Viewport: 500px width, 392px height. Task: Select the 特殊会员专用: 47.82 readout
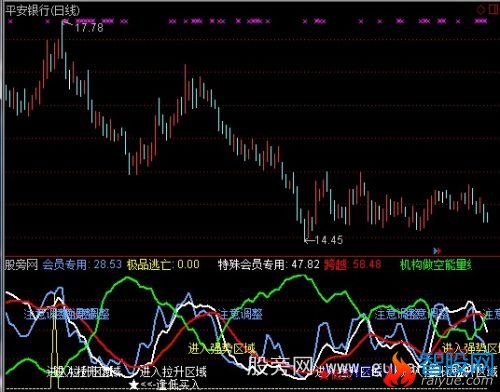(269, 265)
